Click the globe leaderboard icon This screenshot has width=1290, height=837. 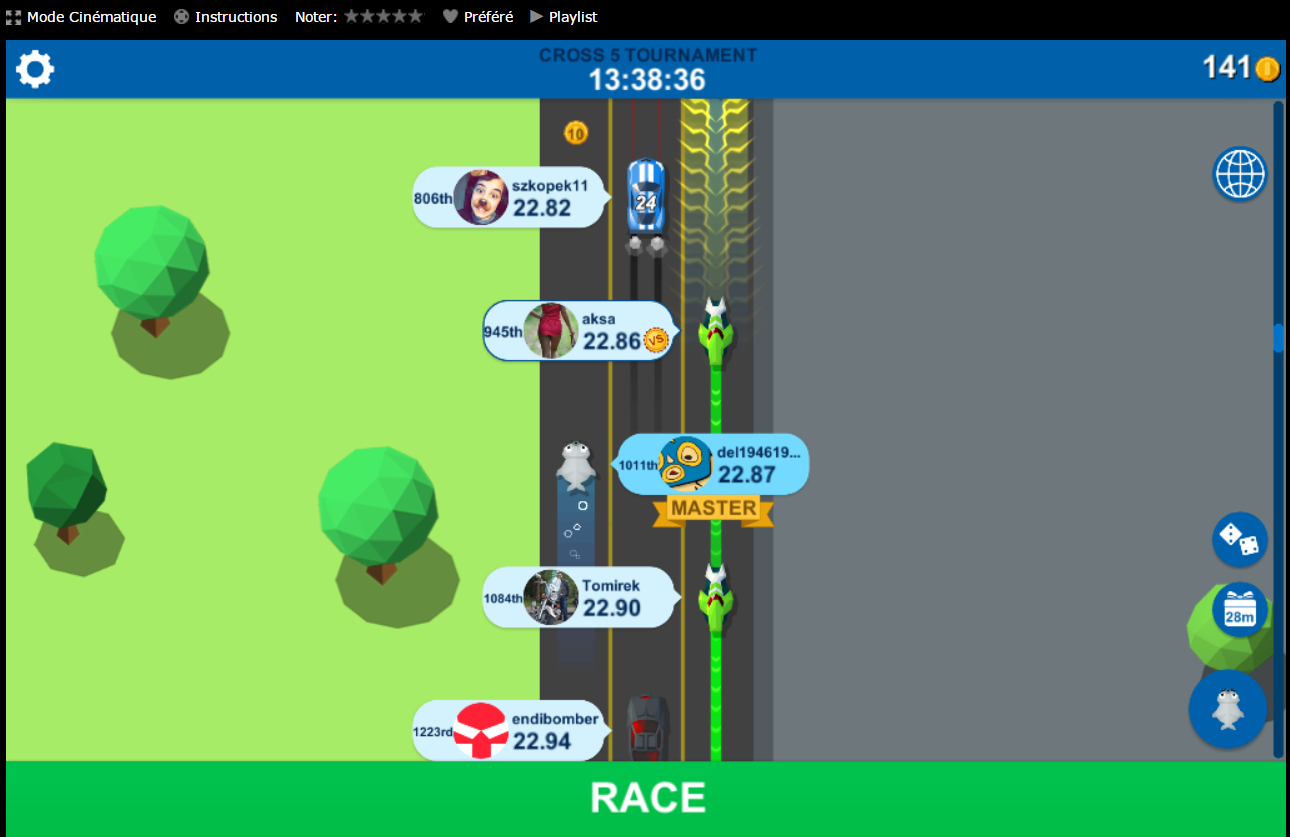(x=1240, y=174)
